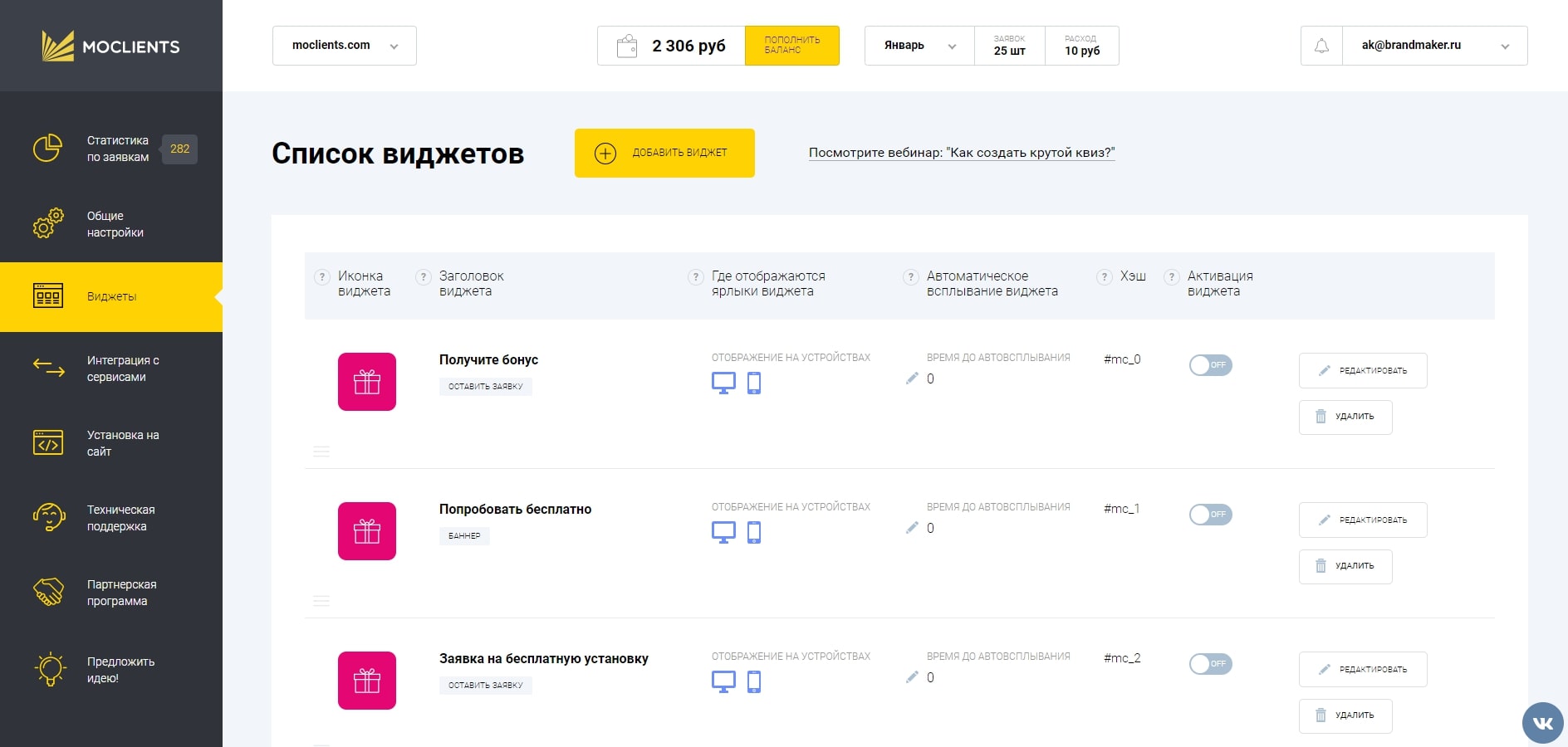Click pencil icon beside first auto-popup time
1568x747 pixels.
click(x=912, y=378)
